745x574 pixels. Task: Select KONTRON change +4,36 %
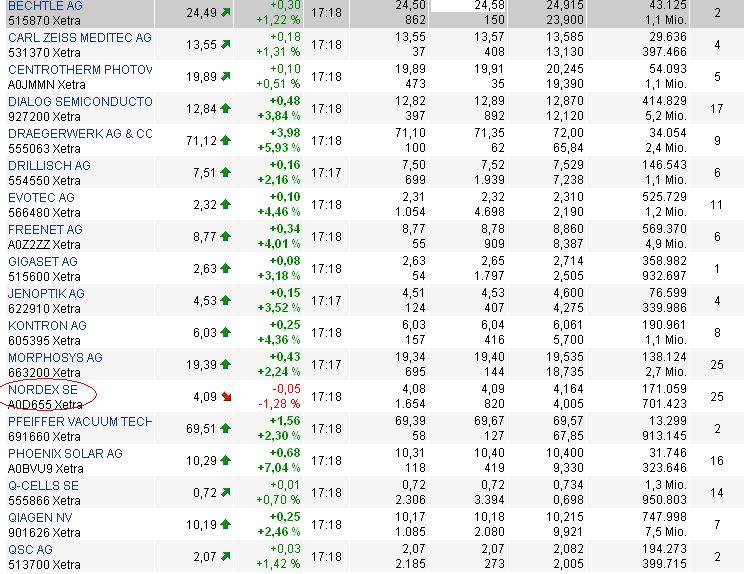click(279, 340)
